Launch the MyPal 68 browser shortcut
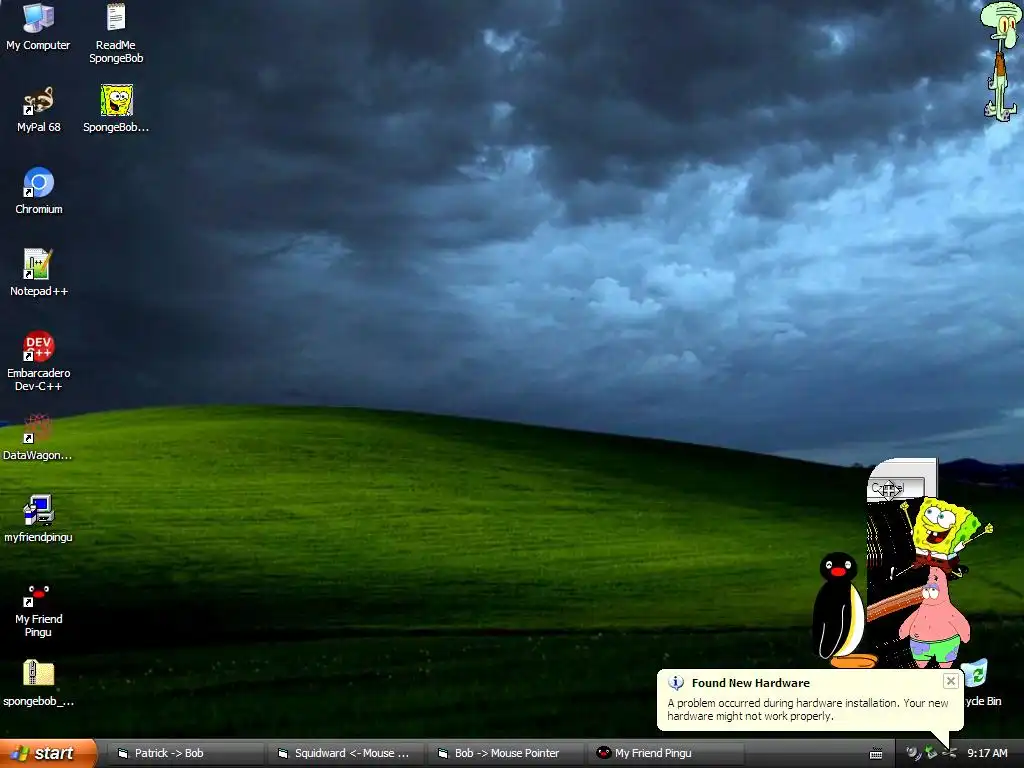1024x768 pixels. (x=39, y=110)
